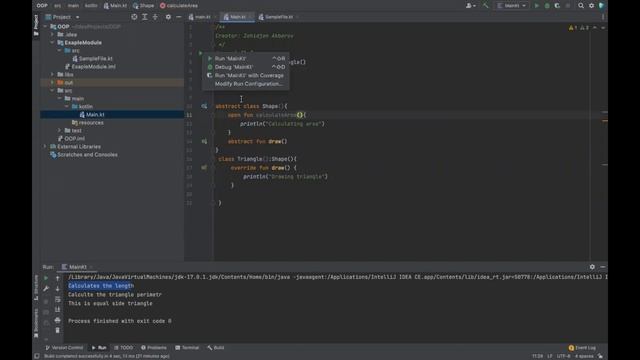640x360 pixels.
Task: Expand the test folder
Action: pos(60,131)
